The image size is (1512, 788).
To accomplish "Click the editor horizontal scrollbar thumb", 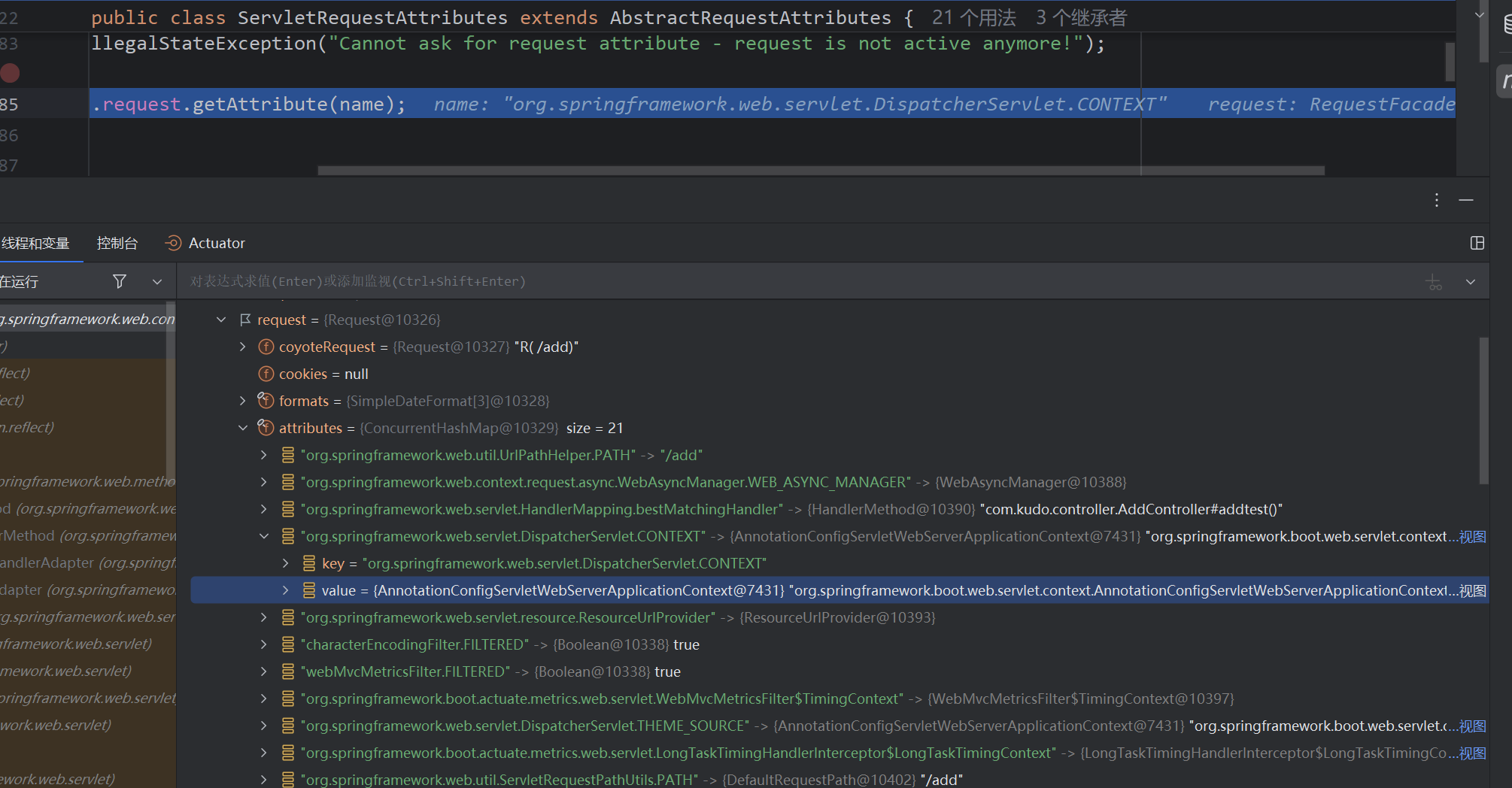I will 821,171.
